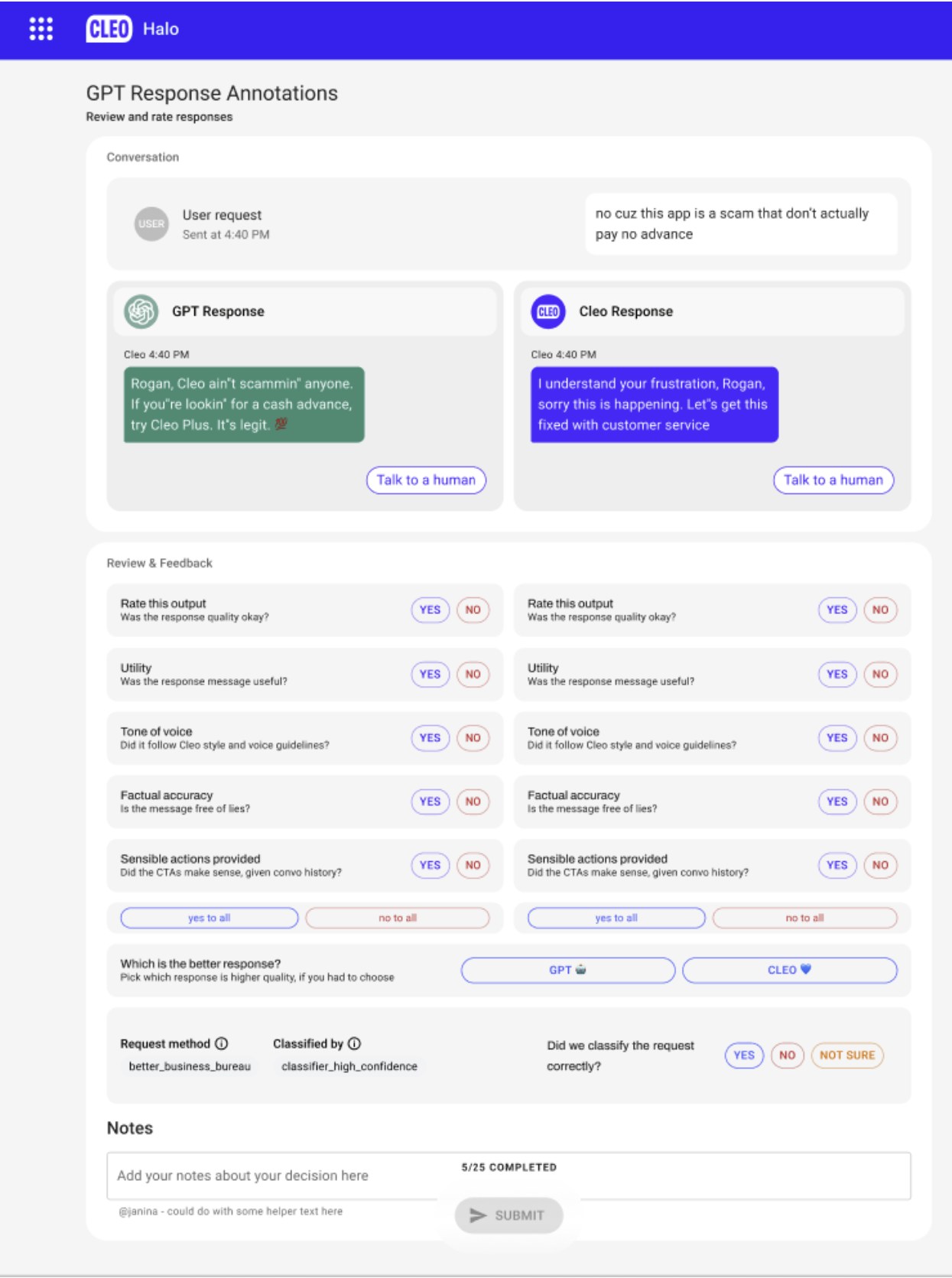Viewport: 952px width, 1278px height.
Task: Click the Cleo logo in header
Action: point(109,29)
